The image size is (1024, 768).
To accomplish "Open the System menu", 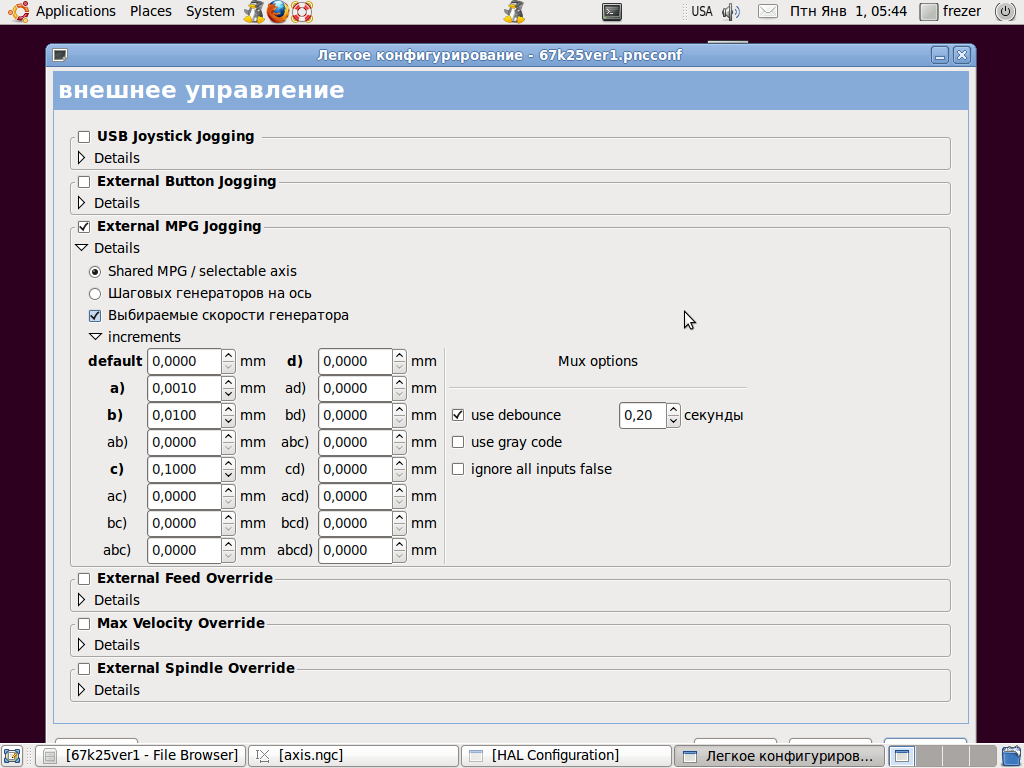I will pos(210,11).
